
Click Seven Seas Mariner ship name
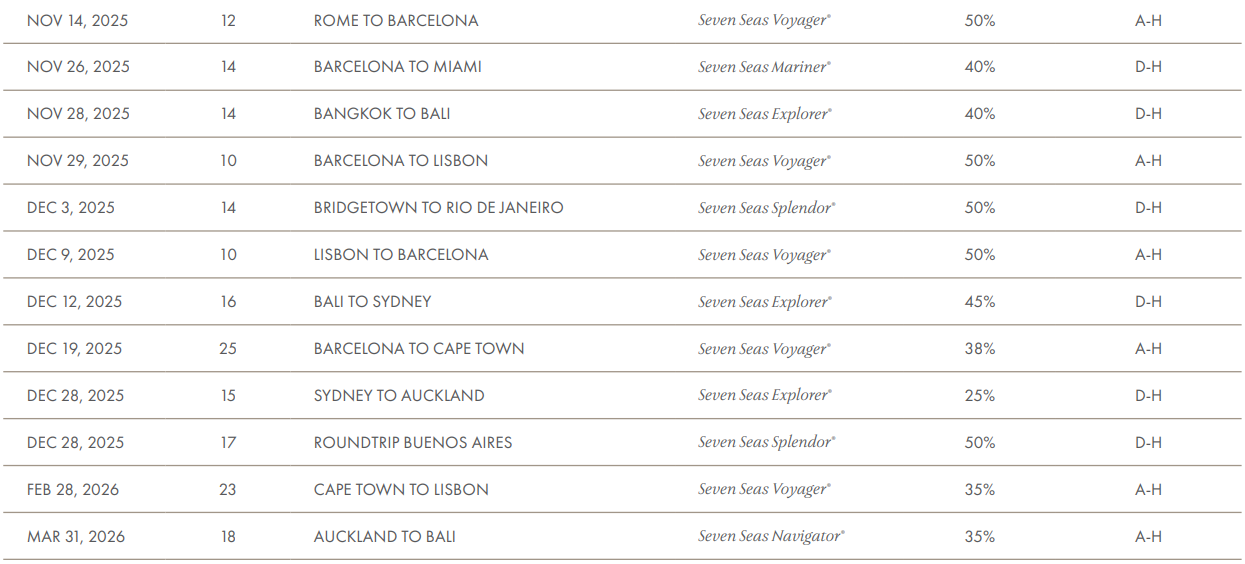764,67
